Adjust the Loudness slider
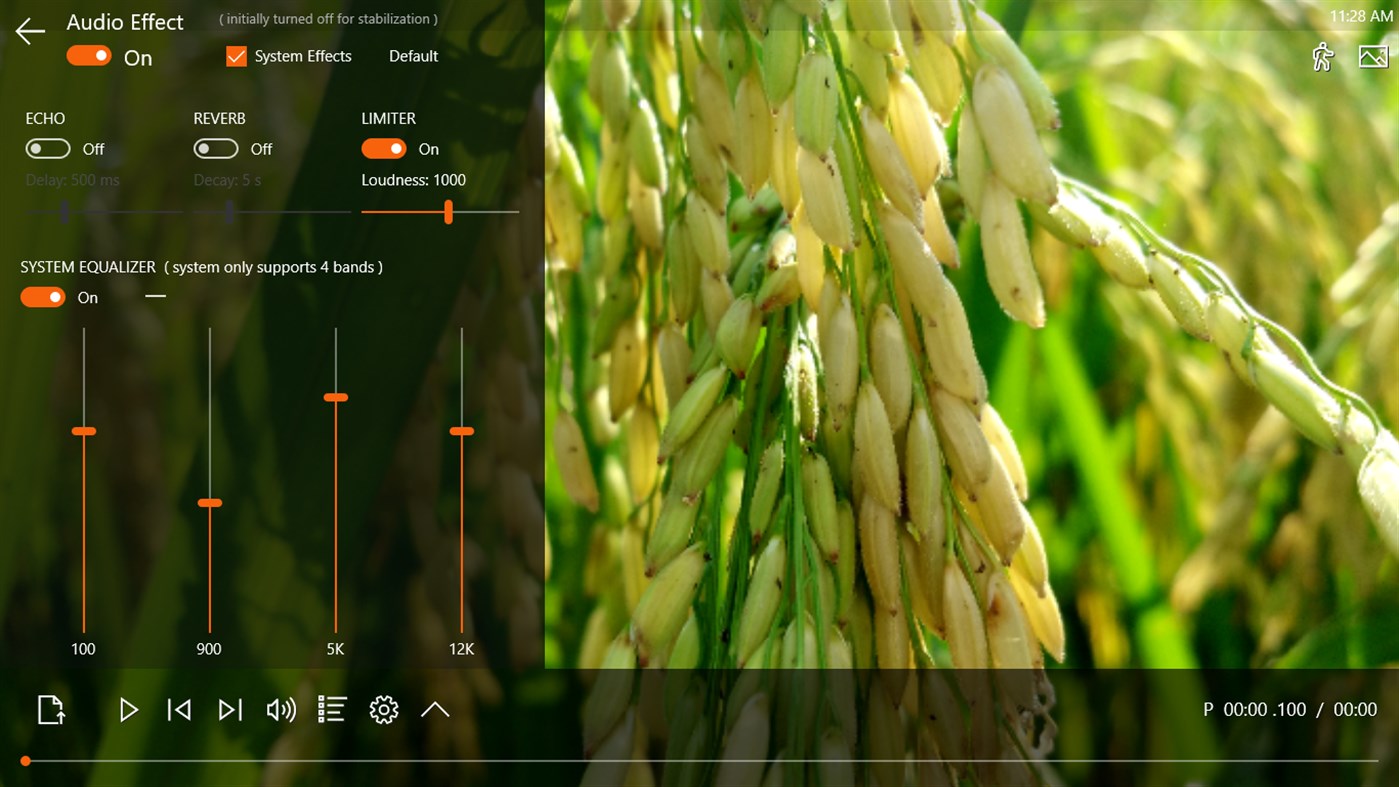This screenshot has height=787, width=1399. pos(448,212)
